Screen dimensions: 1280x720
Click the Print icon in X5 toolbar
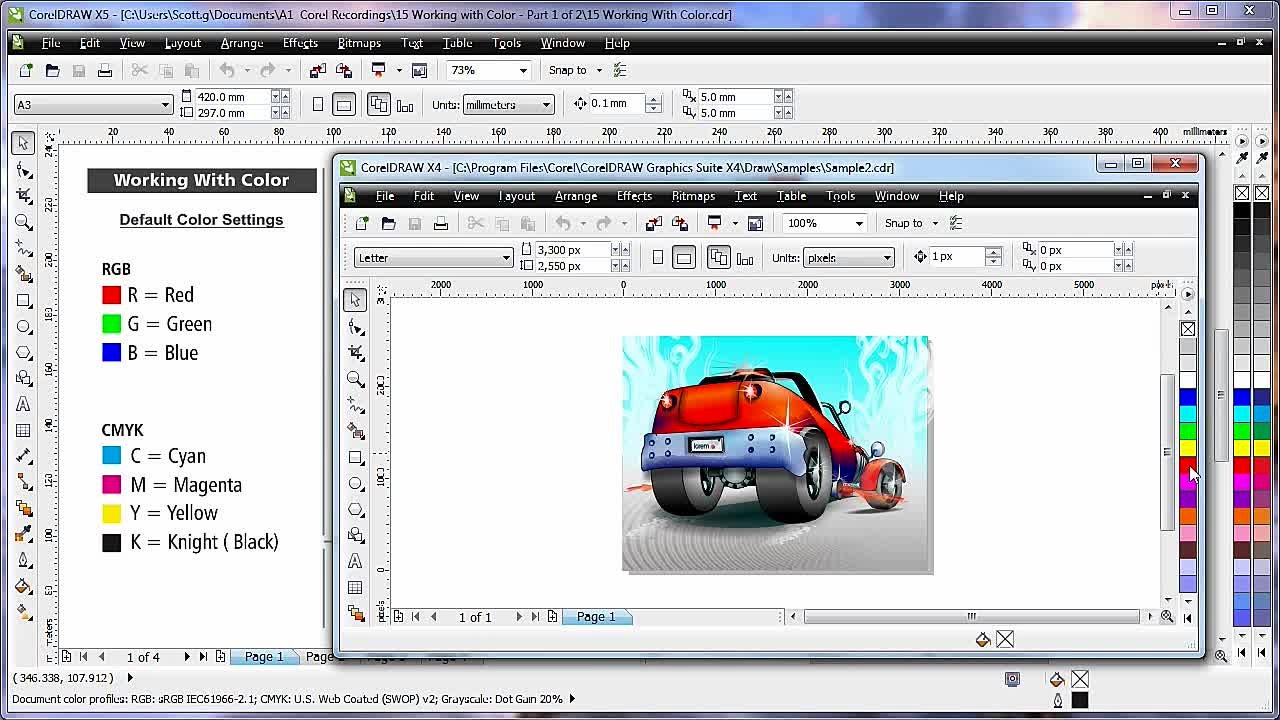pos(105,70)
